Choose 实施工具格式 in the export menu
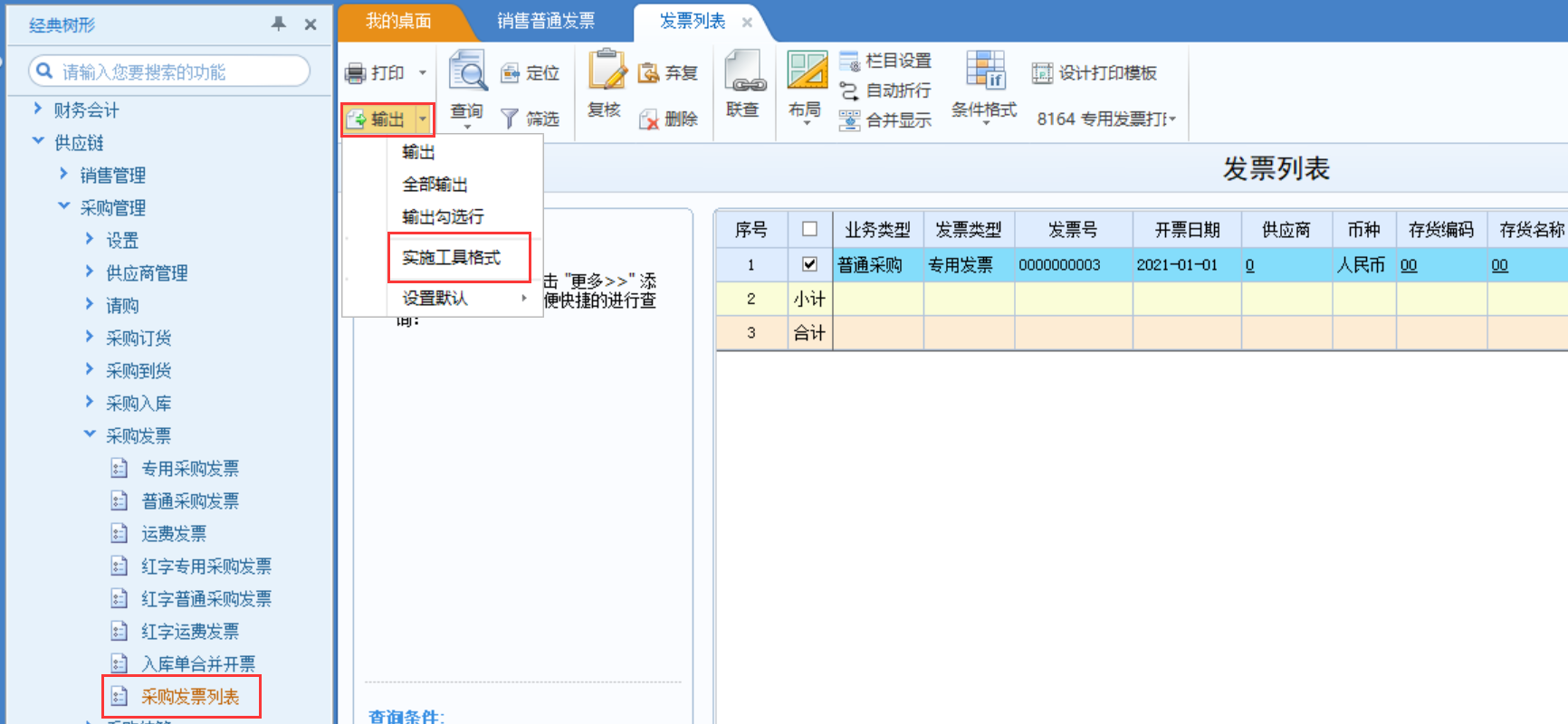 pyautogui.click(x=452, y=258)
